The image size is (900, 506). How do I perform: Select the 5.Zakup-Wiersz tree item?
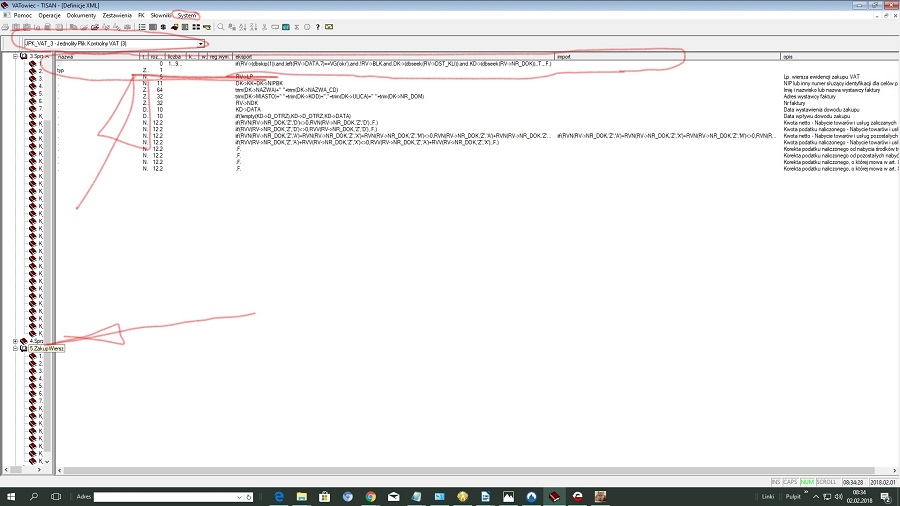point(46,348)
